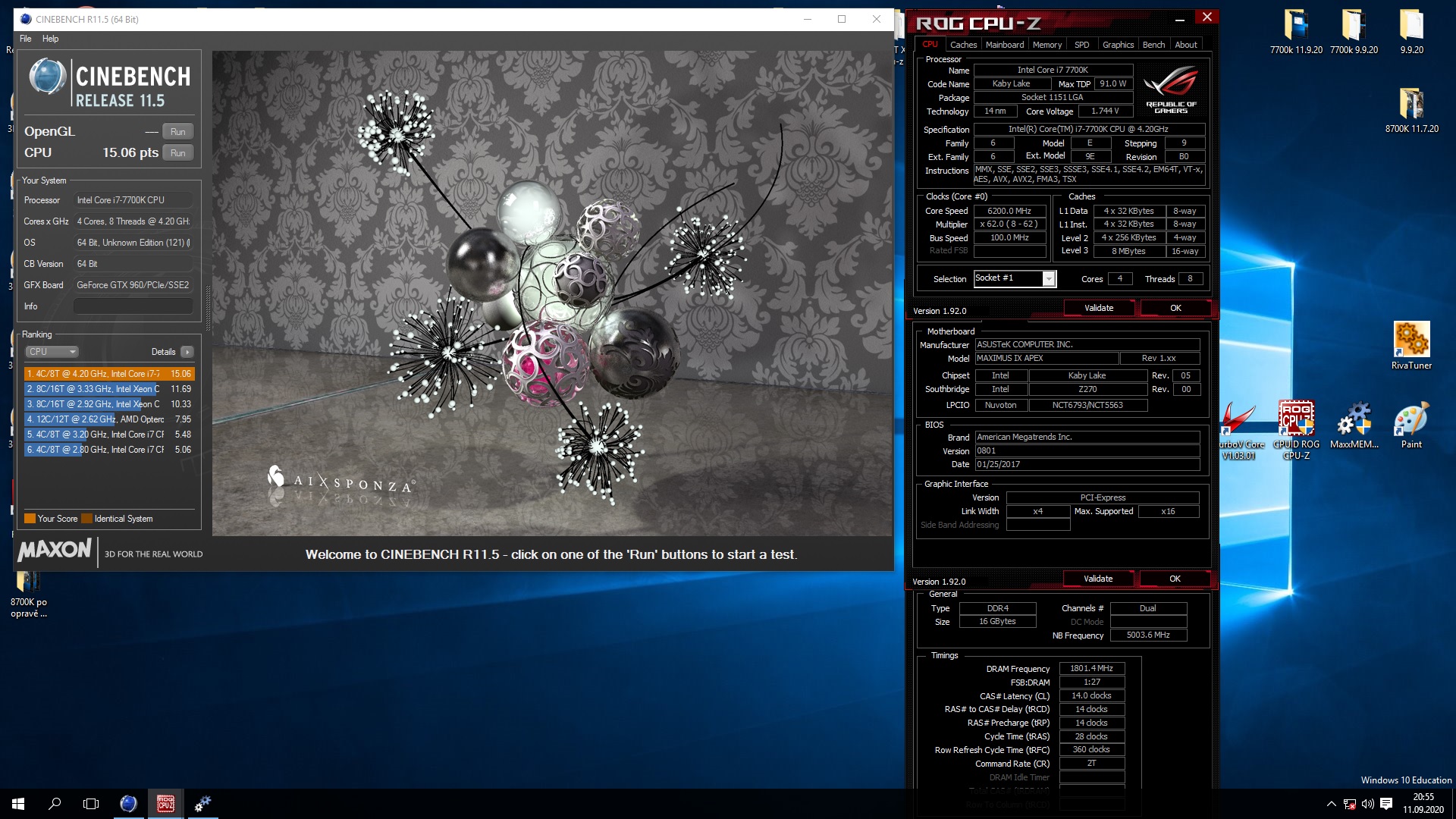Open the Windows Start menu

tap(18, 804)
